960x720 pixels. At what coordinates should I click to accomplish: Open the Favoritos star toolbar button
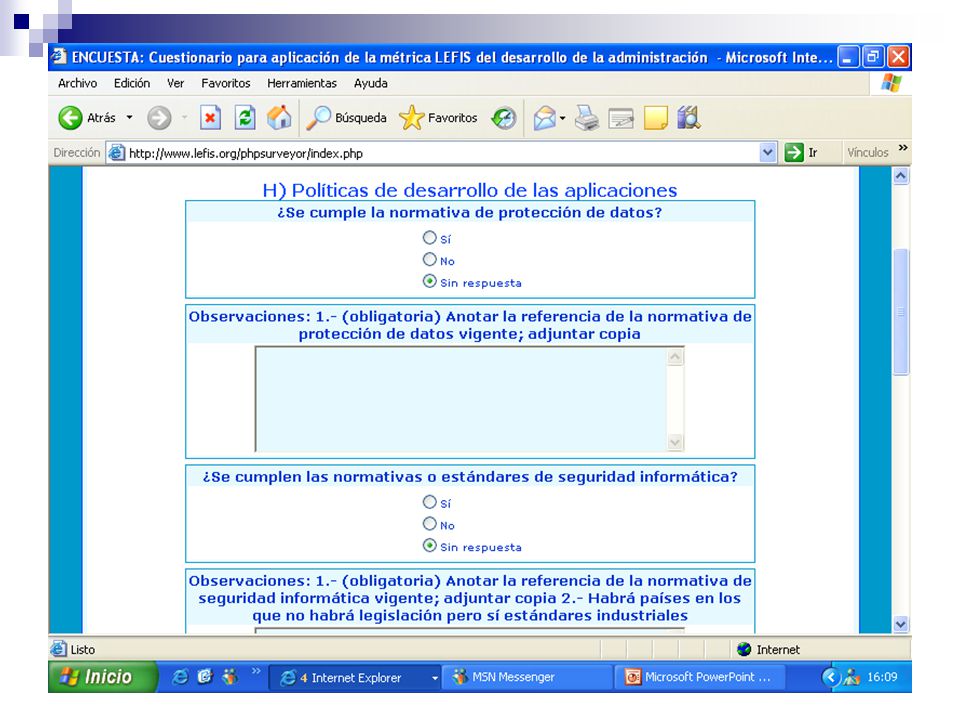(438, 118)
